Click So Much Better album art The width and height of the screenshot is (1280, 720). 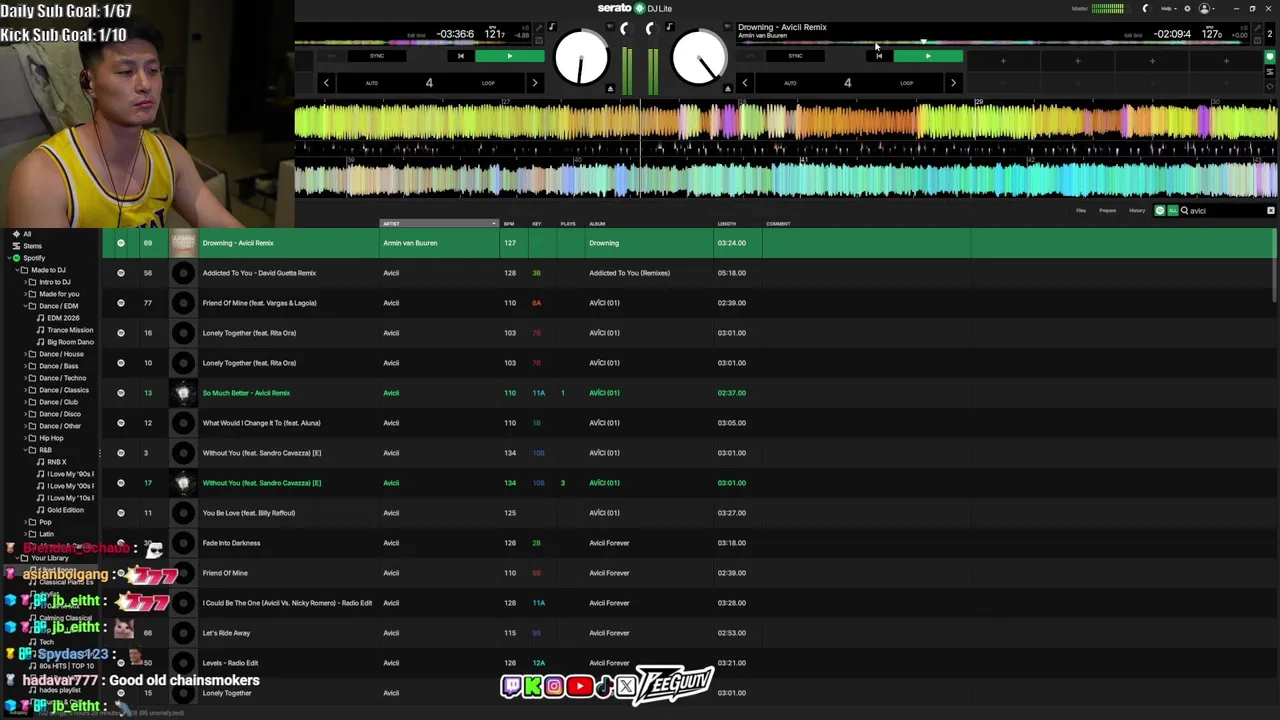tap(183, 393)
